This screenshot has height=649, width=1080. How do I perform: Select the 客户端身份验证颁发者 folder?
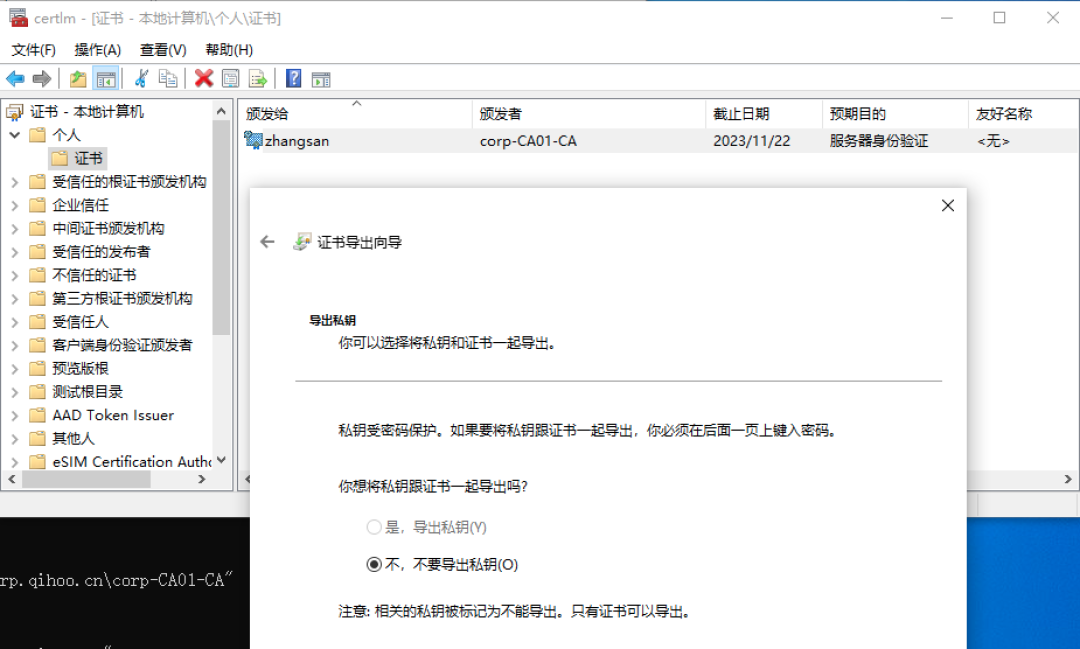click(x=112, y=345)
